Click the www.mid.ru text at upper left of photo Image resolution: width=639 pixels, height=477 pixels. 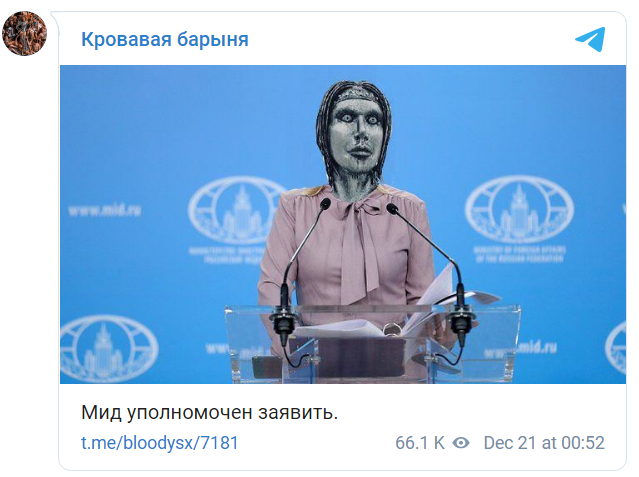pos(105,210)
